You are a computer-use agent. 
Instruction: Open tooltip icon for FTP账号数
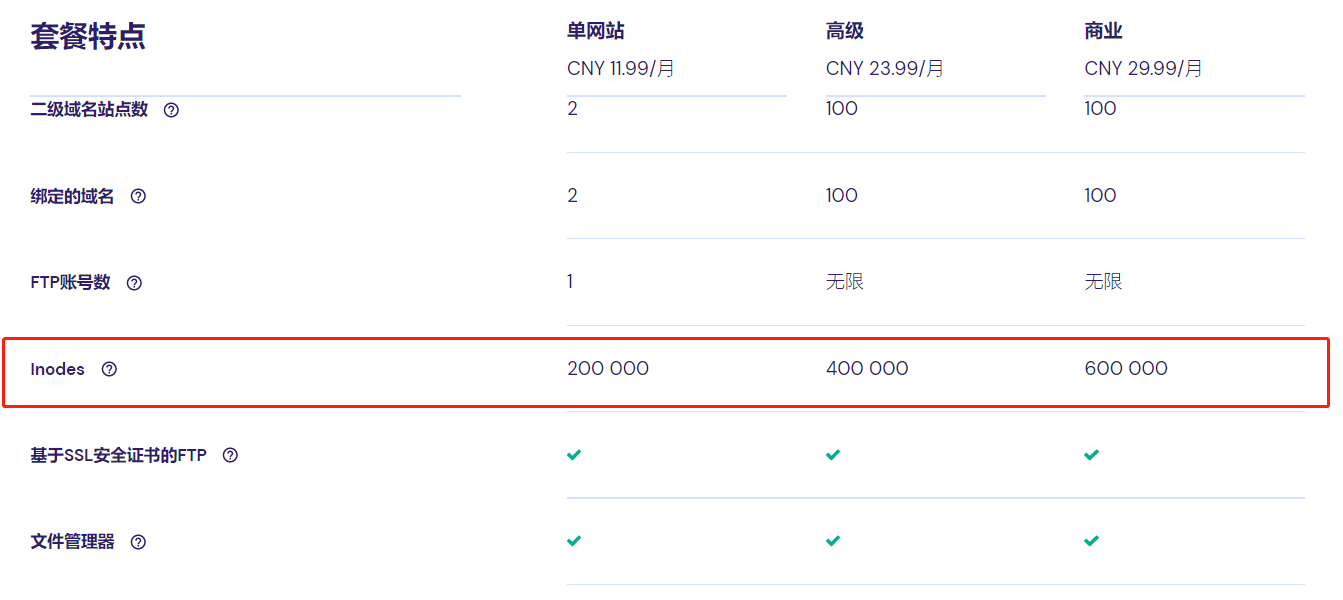[x=134, y=283]
